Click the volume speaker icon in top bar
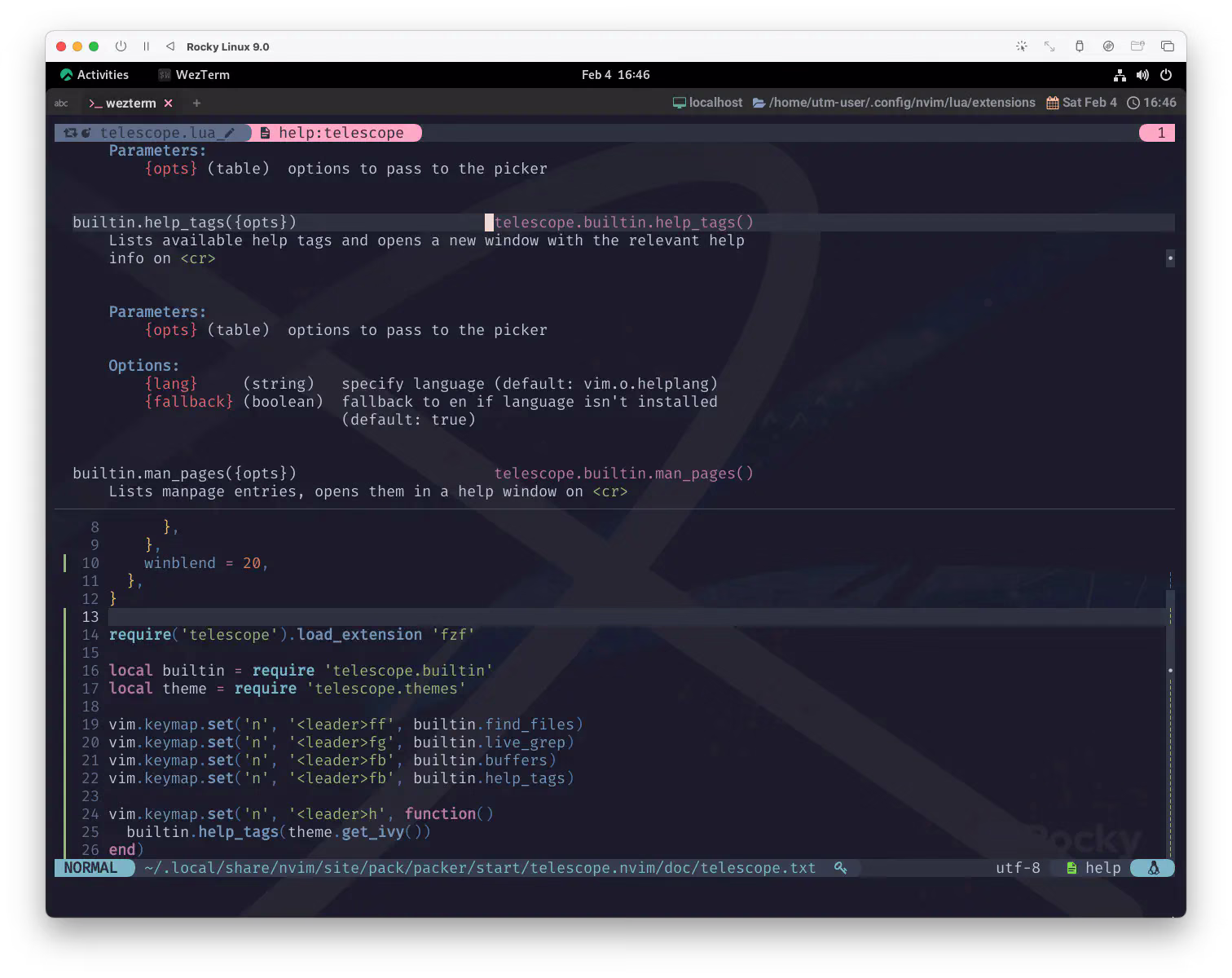 click(x=1142, y=75)
